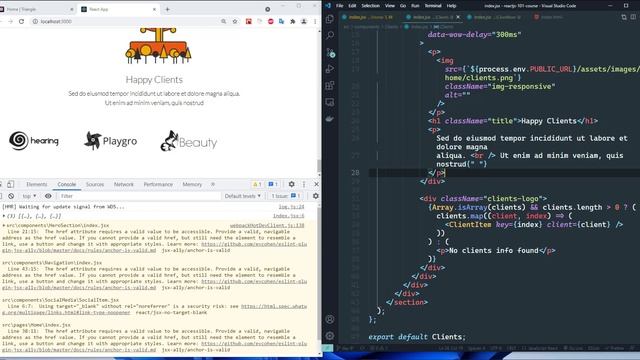Switch to Sources tab in DevTools

pos(95,184)
